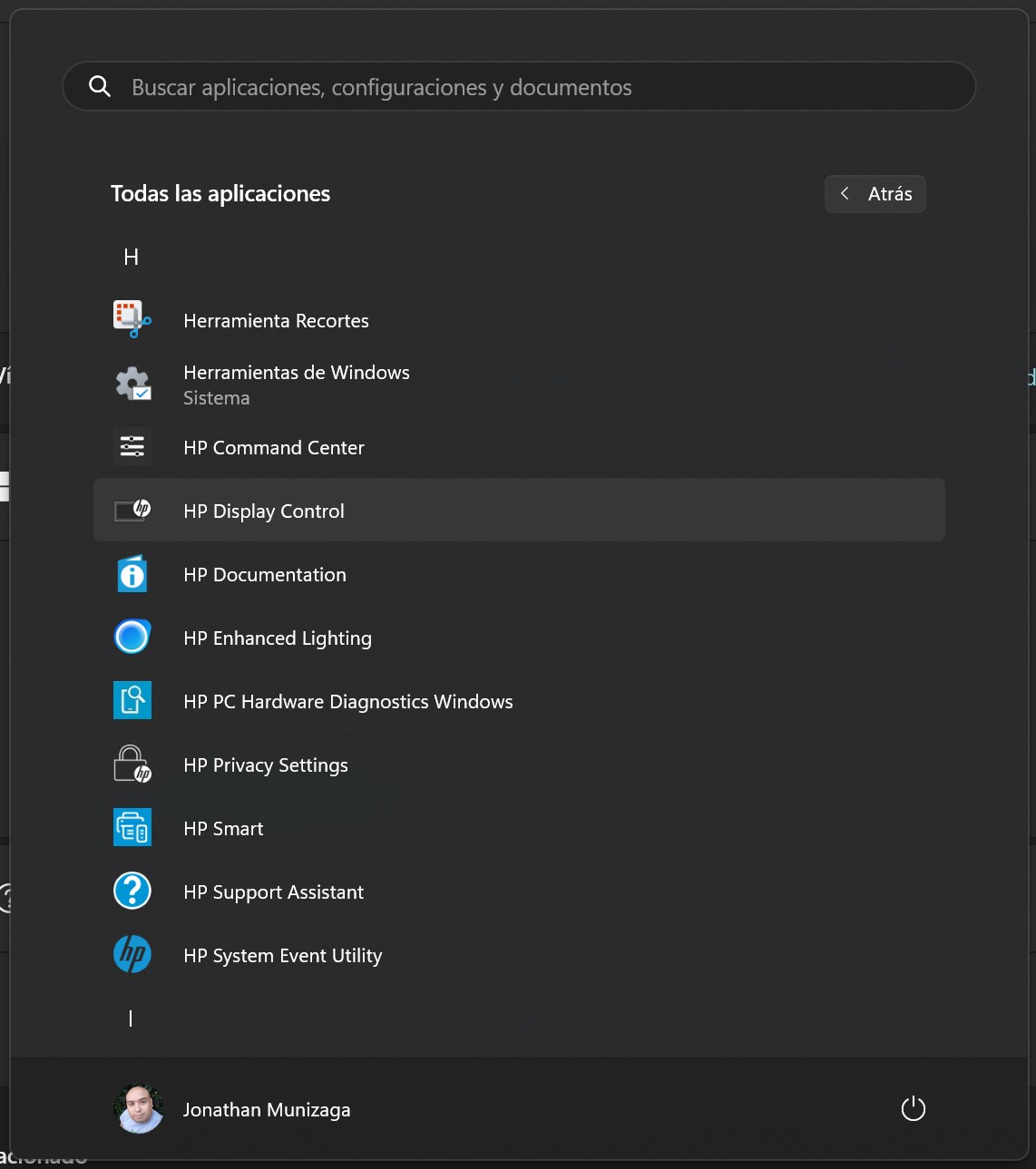
Task: Click the HP Enhanced Lighting blue ring icon
Action: 132,637
